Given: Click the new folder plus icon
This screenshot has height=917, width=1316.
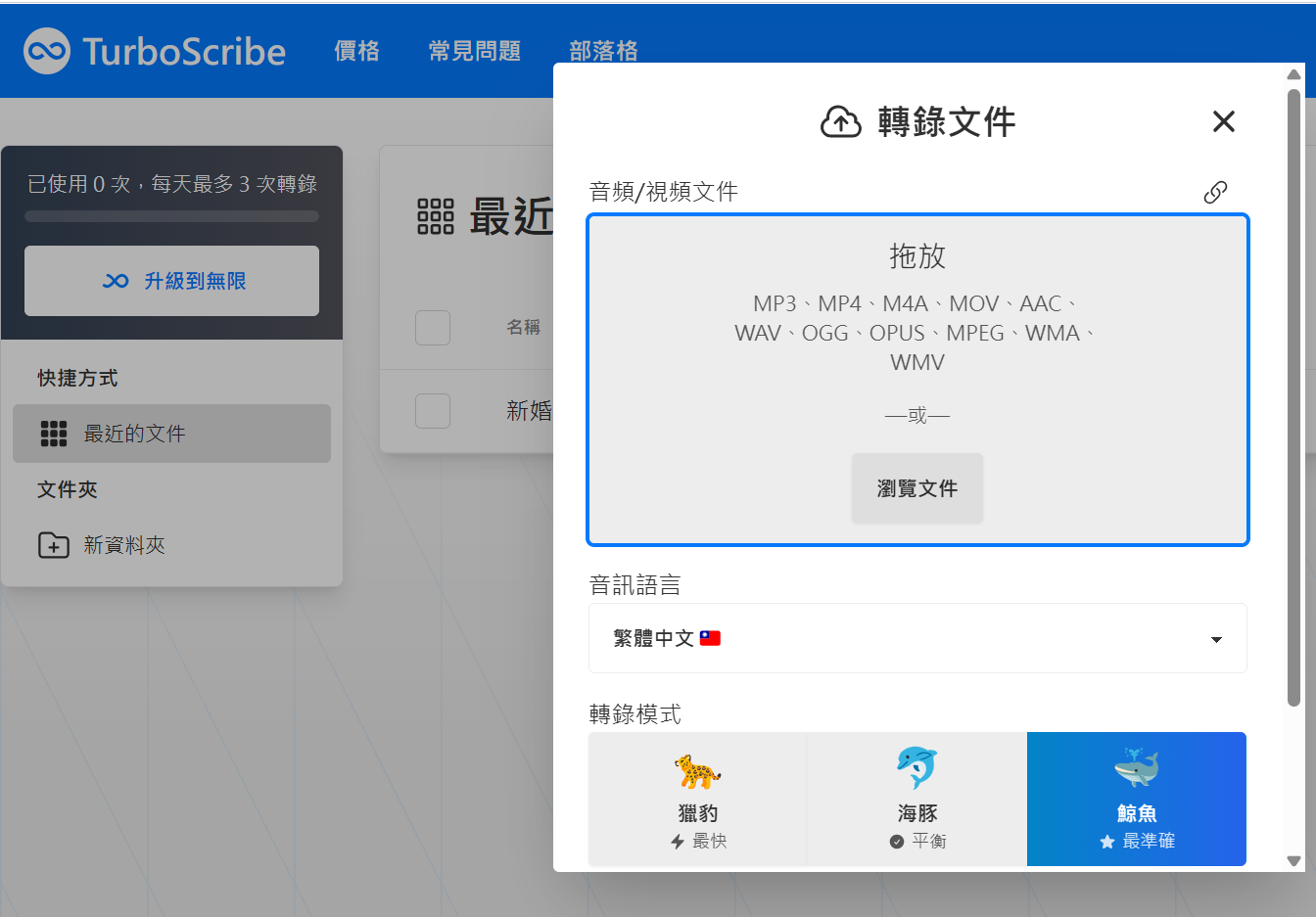Looking at the screenshot, I should (x=53, y=545).
